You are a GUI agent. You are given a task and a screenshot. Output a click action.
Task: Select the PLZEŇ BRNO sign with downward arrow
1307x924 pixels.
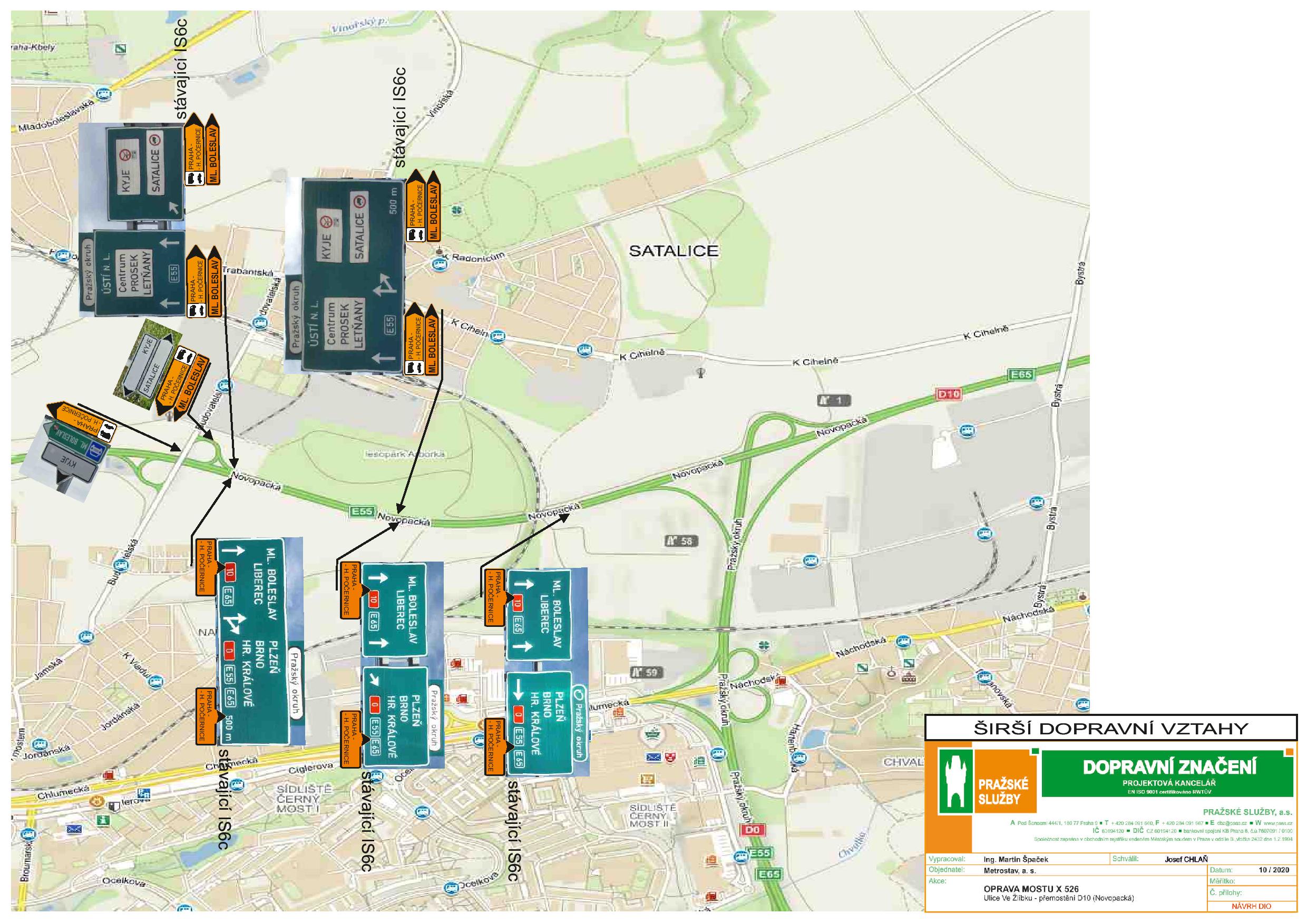[x=546, y=724]
